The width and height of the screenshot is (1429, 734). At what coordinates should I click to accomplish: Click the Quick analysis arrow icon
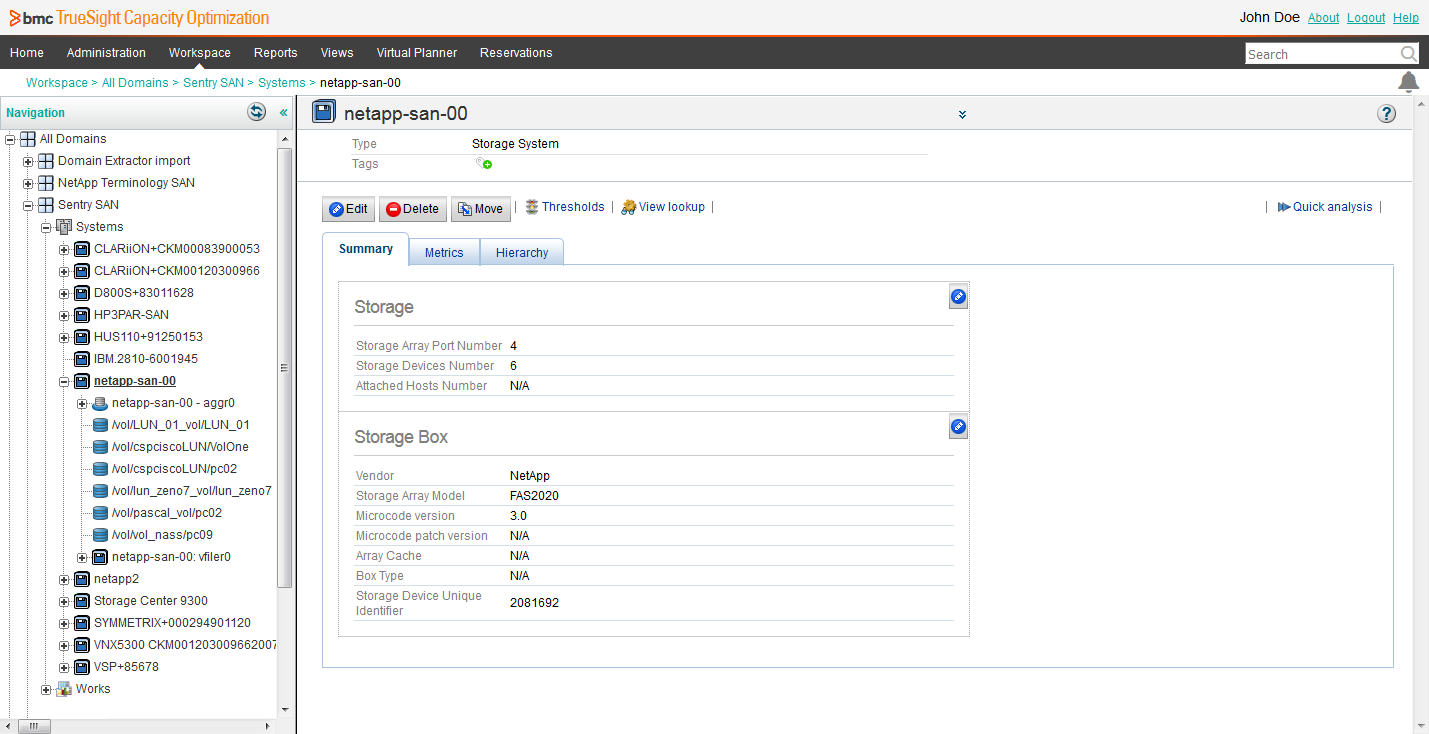pos(1283,207)
